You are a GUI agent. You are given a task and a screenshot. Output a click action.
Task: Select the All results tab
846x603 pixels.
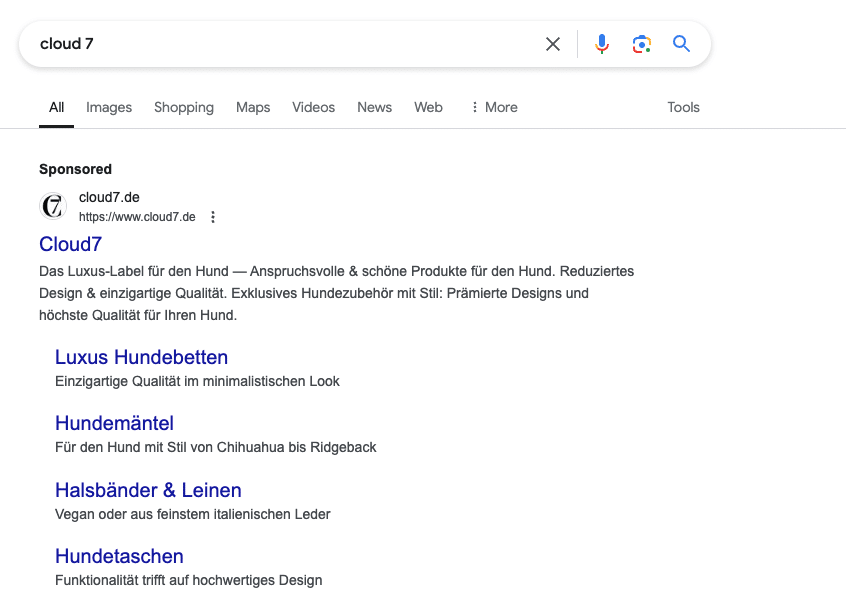pyautogui.click(x=56, y=107)
